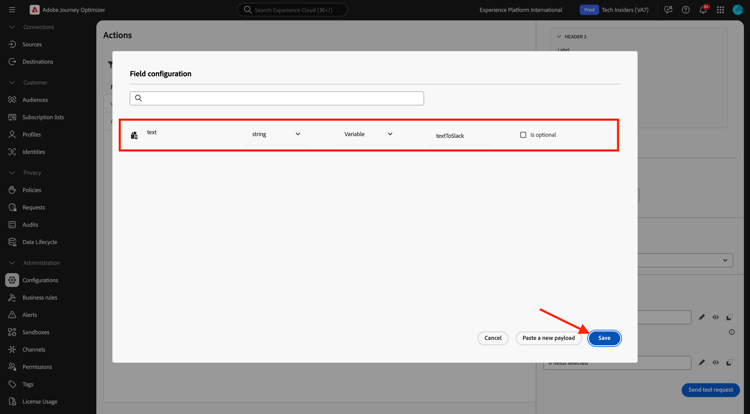Click the Adobe Journey Optimizer logo
The image size is (750, 414).
(x=34, y=10)
